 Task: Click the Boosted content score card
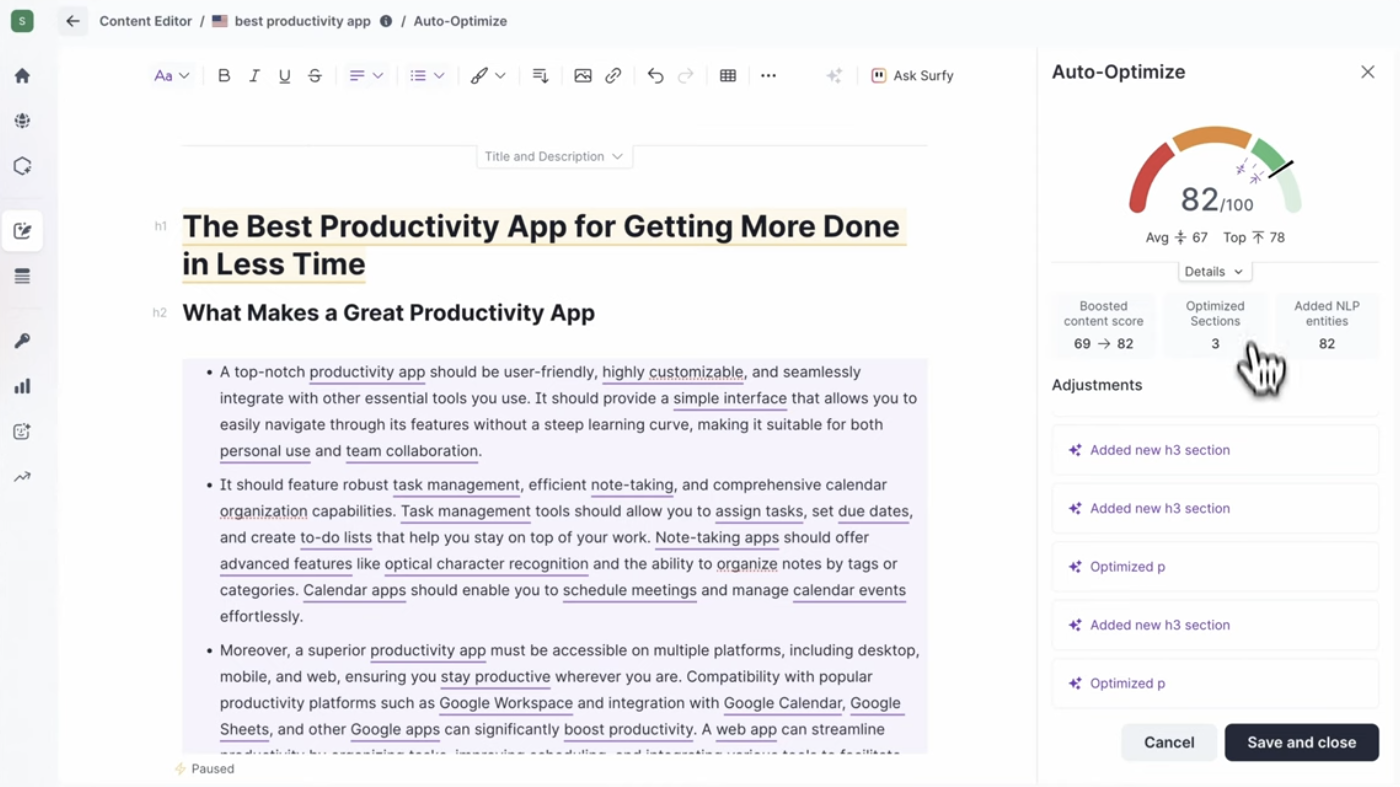1103,325
